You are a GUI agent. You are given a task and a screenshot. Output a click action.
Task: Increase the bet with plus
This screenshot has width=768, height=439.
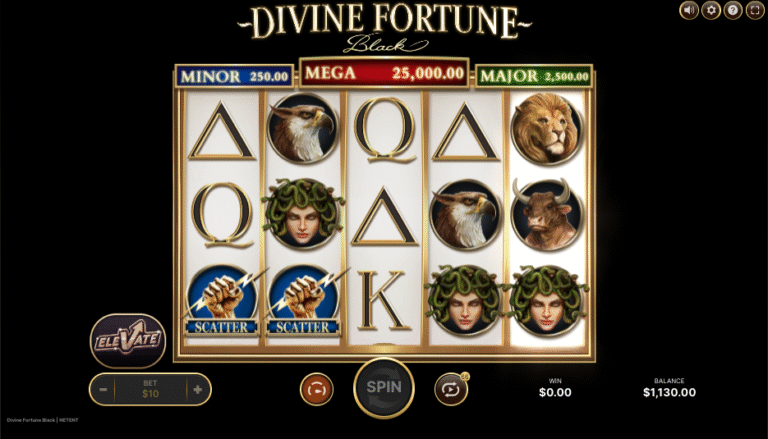point(197,390)
